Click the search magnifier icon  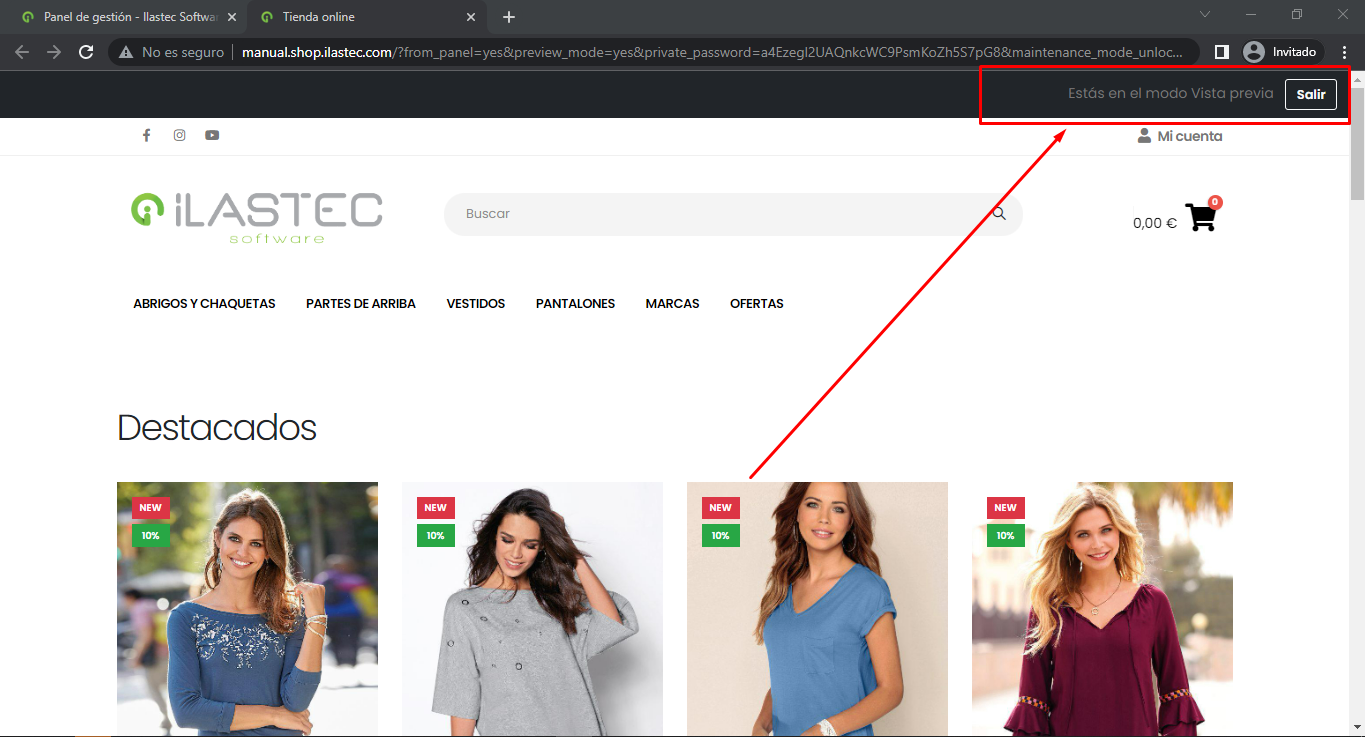998,214
